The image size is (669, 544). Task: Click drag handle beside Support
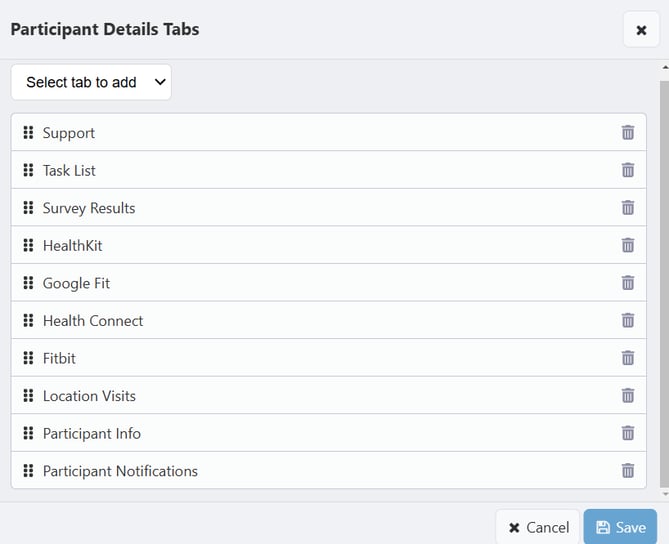(x=28, y=133)
